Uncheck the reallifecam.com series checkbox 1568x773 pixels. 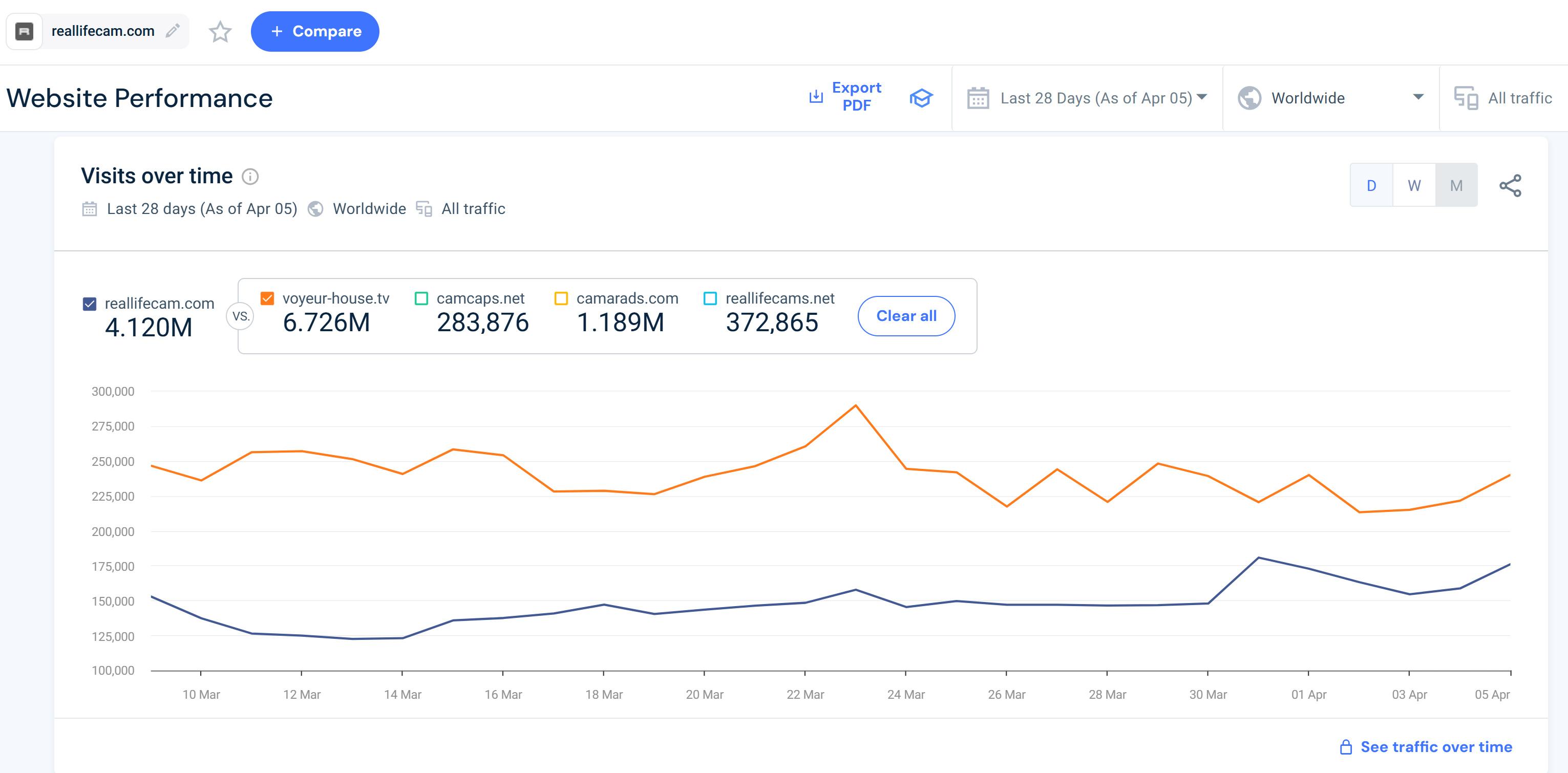coord(90,304)
